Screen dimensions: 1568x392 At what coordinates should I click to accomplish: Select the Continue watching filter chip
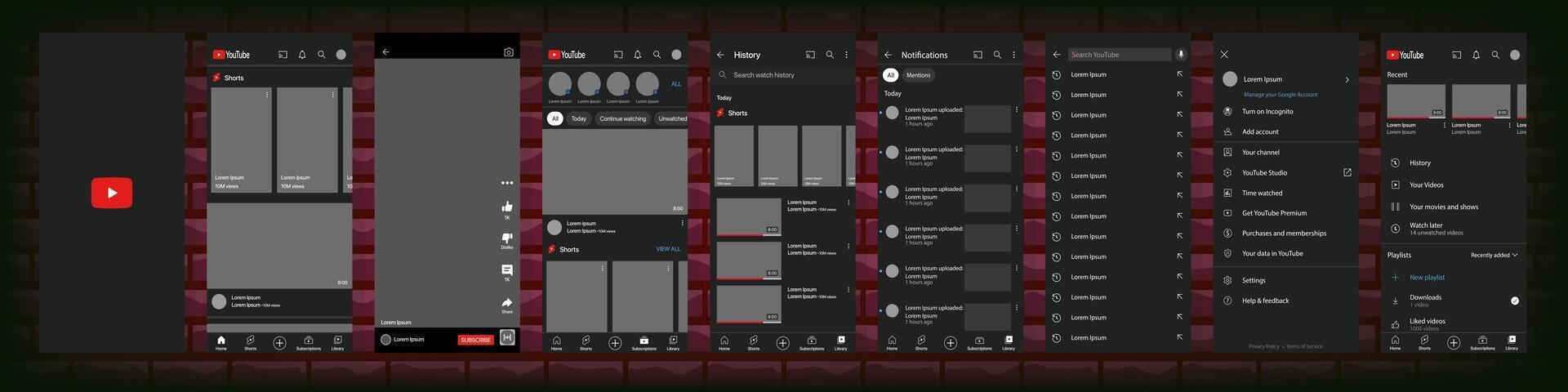tap(623, 118)
